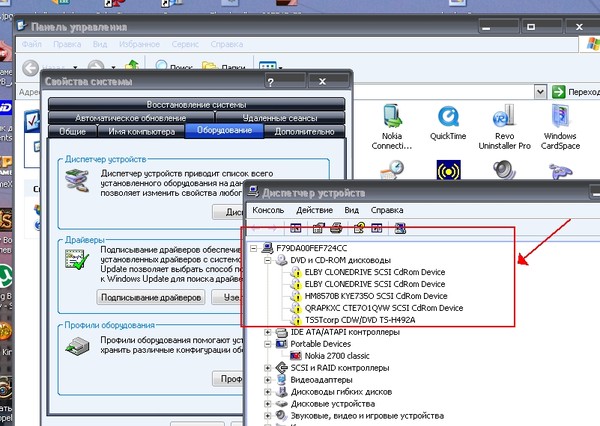The height and width of the screenshot is (426, 600).
Task: Open the date and time clock icon
Action: tap(392, 170)
